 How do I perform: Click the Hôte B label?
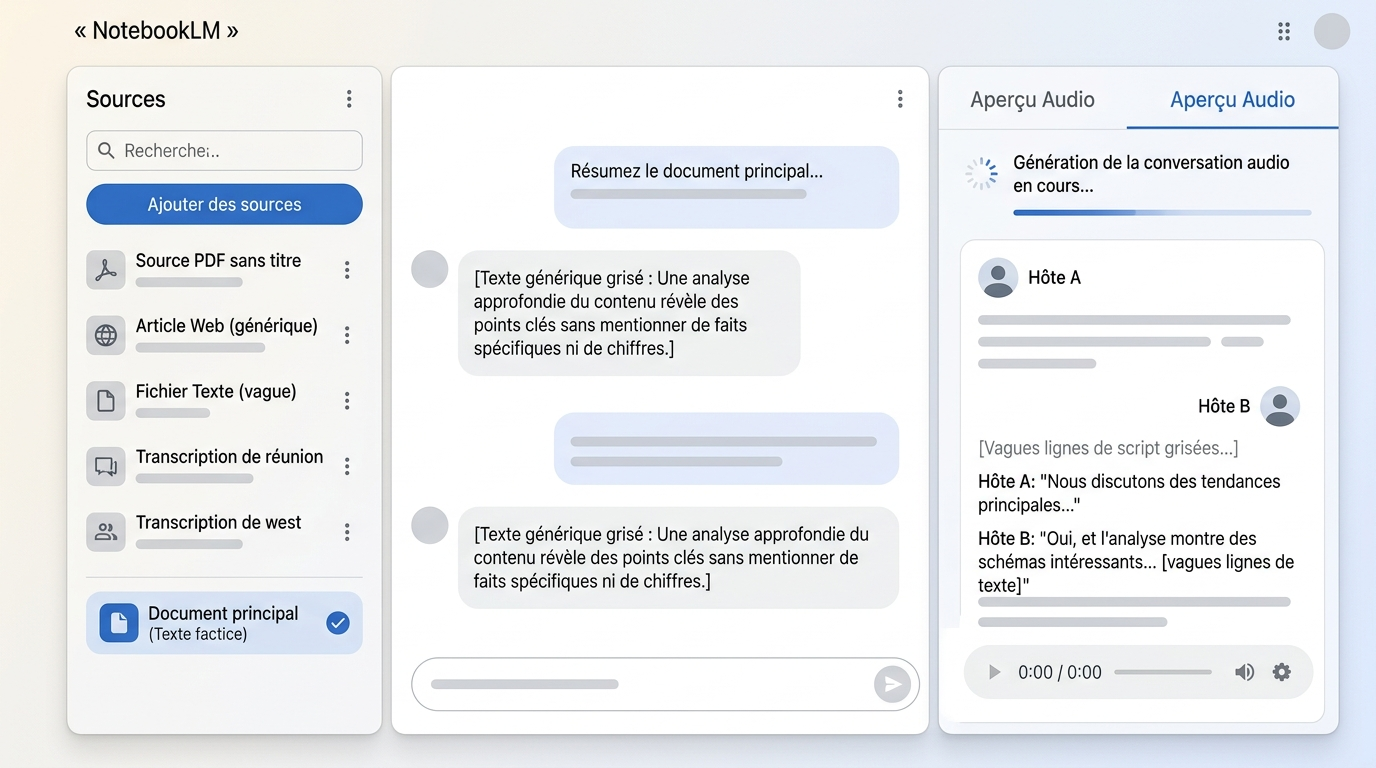coord(1224,406)
